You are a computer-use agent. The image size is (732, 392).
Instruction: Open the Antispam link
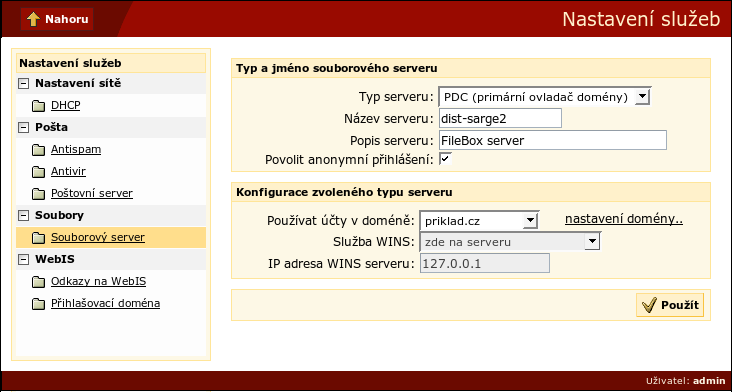pos(76,149)
